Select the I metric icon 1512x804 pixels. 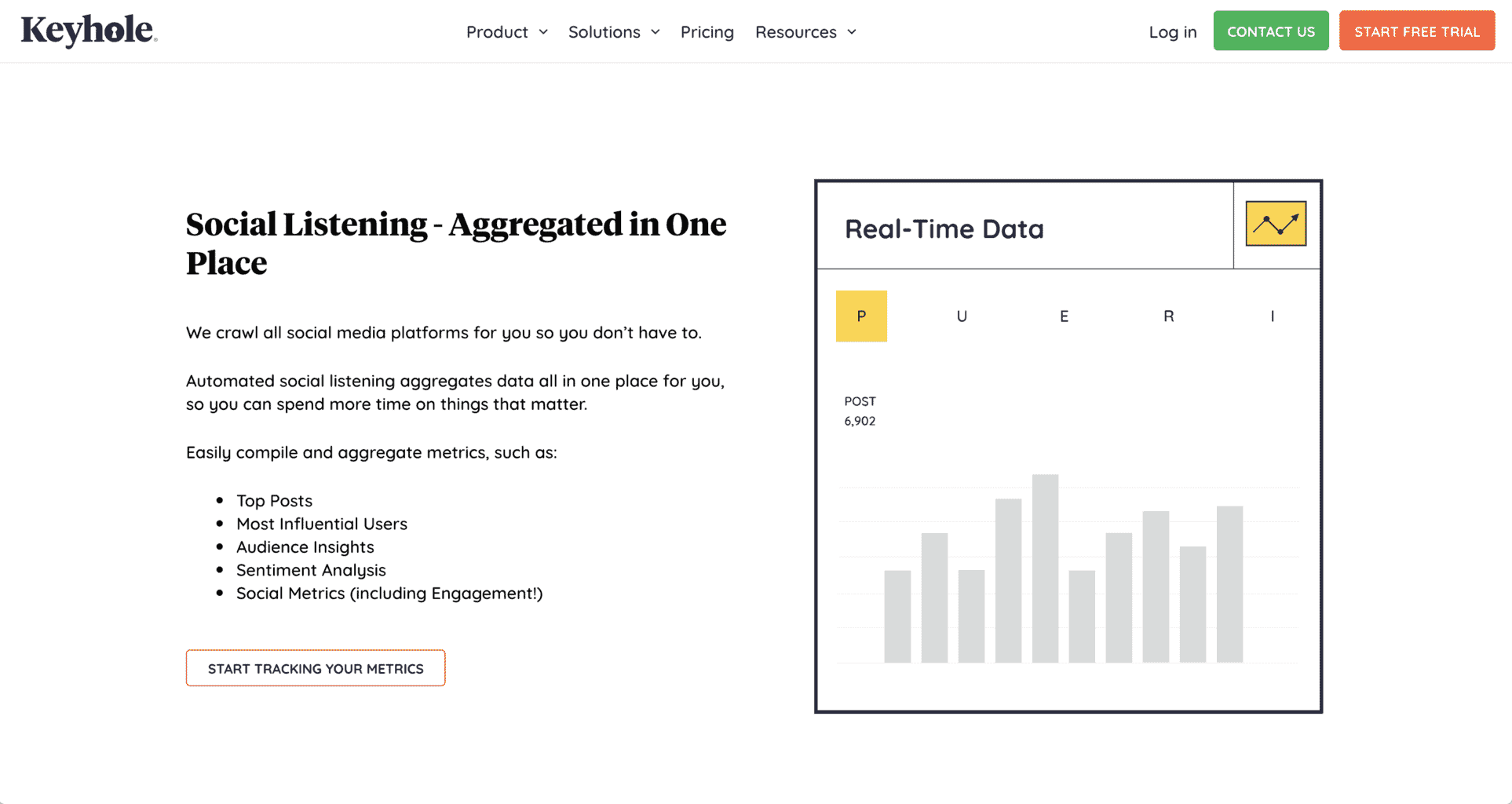point(1272,316)
